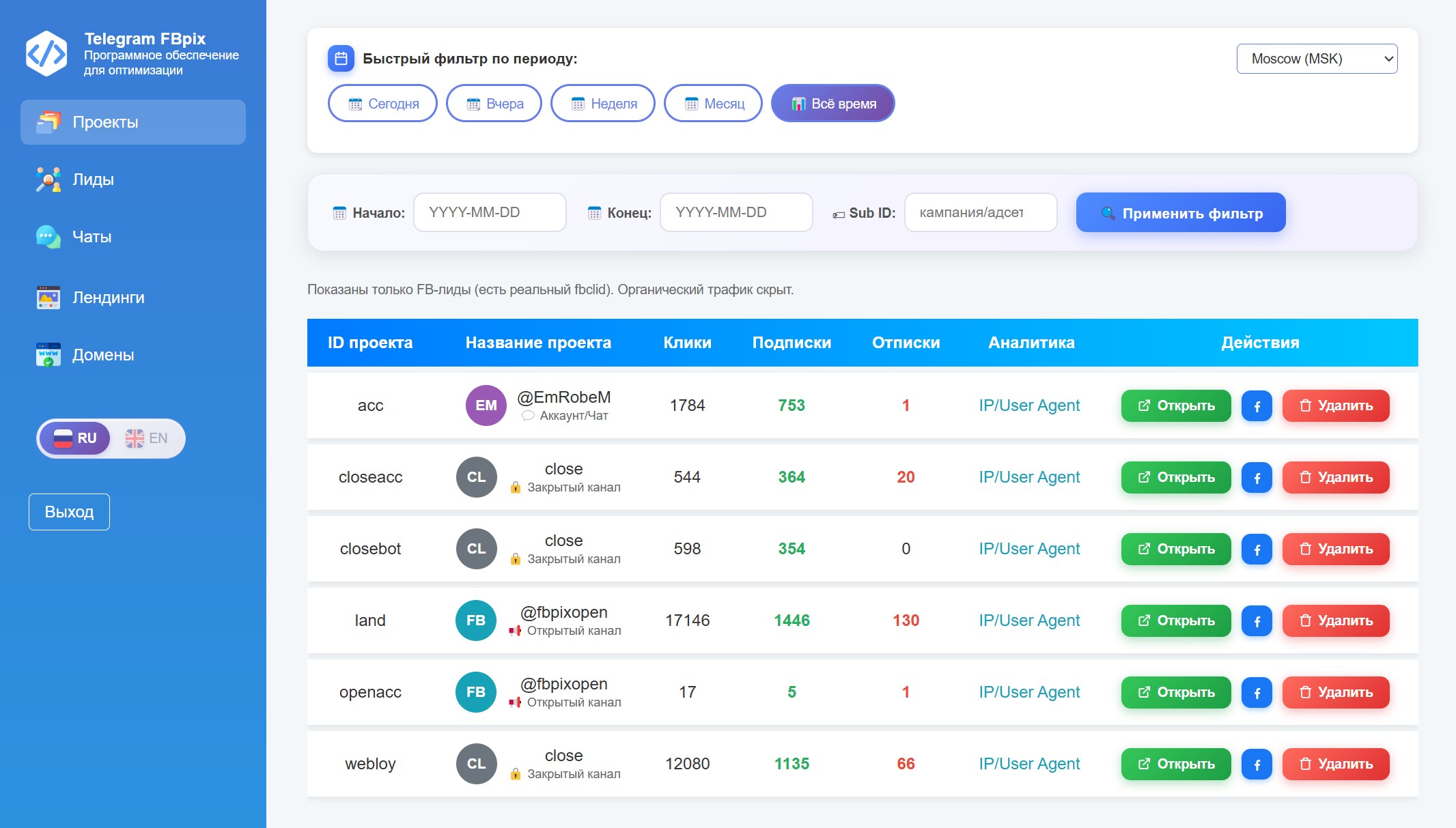Click the Telegram FBpix code logo
The height and width of the screenshot is (828, 1456).
(46, 53)
